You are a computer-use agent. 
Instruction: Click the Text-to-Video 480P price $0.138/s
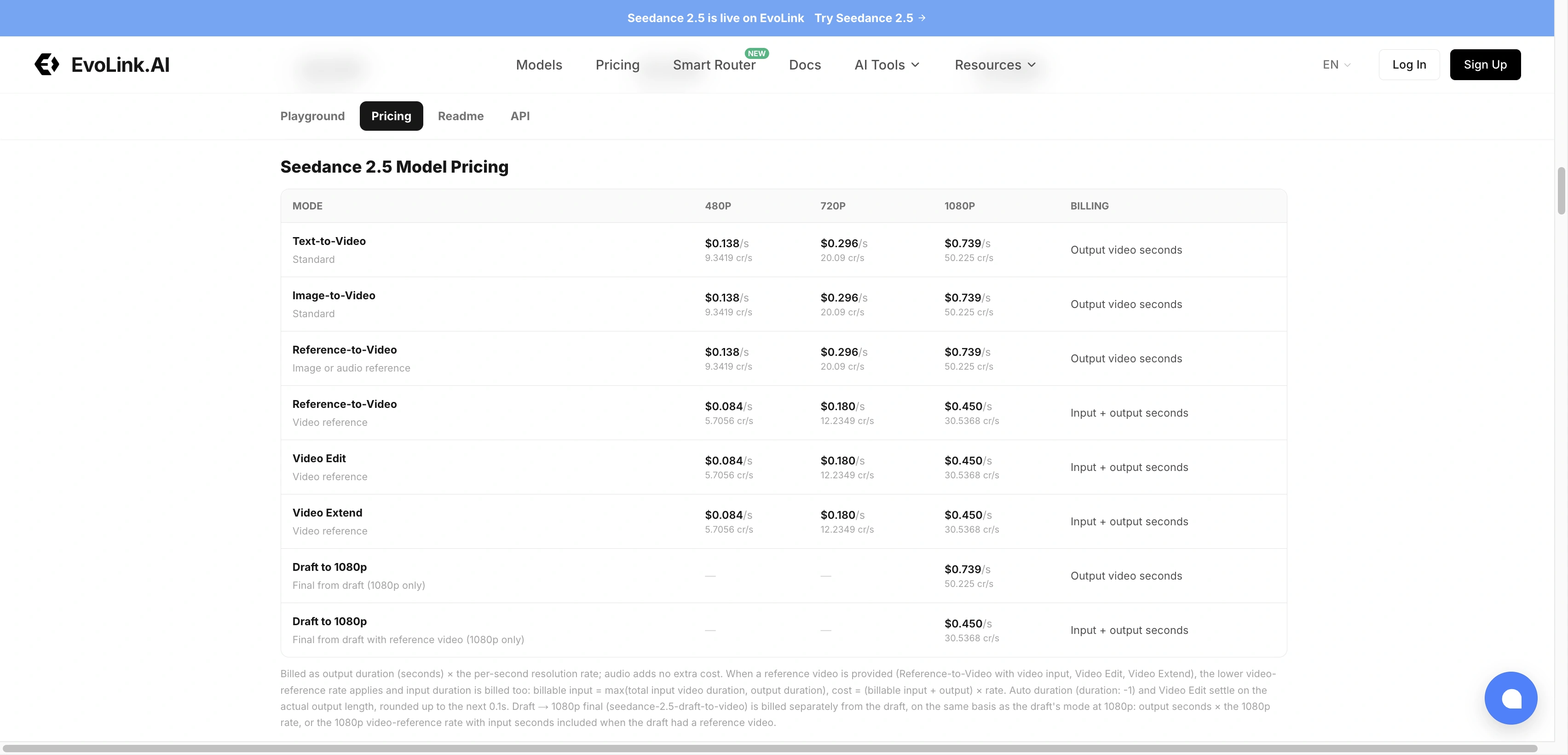click(x=727, y=244)
